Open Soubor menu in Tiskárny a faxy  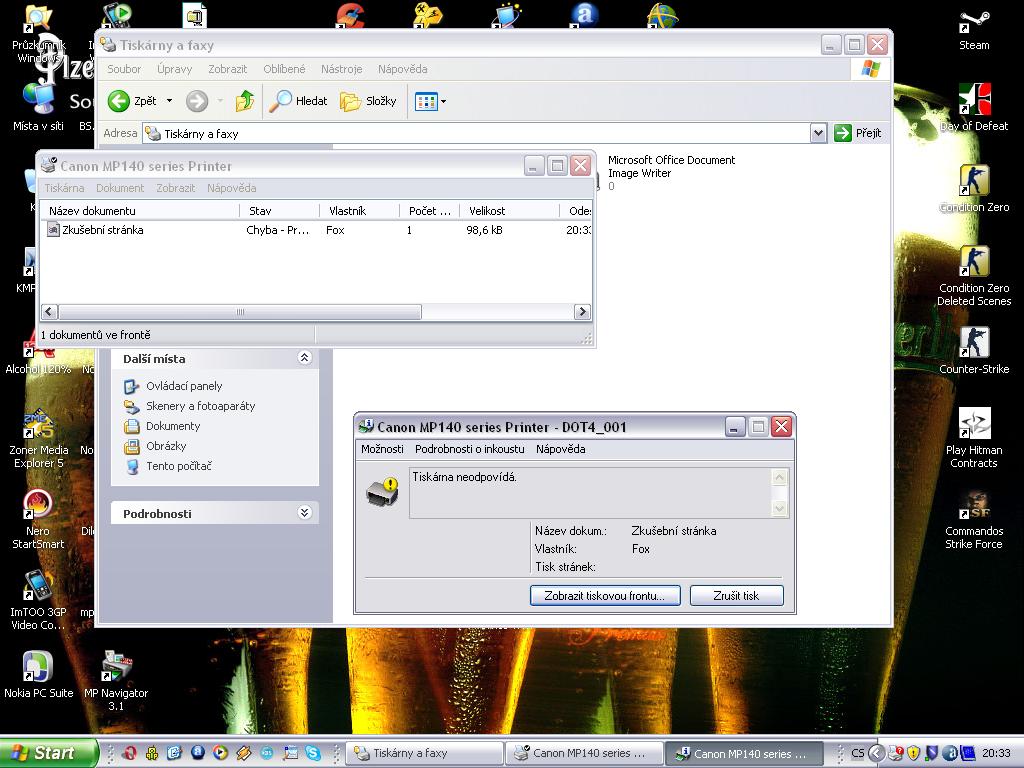[124, 69]
